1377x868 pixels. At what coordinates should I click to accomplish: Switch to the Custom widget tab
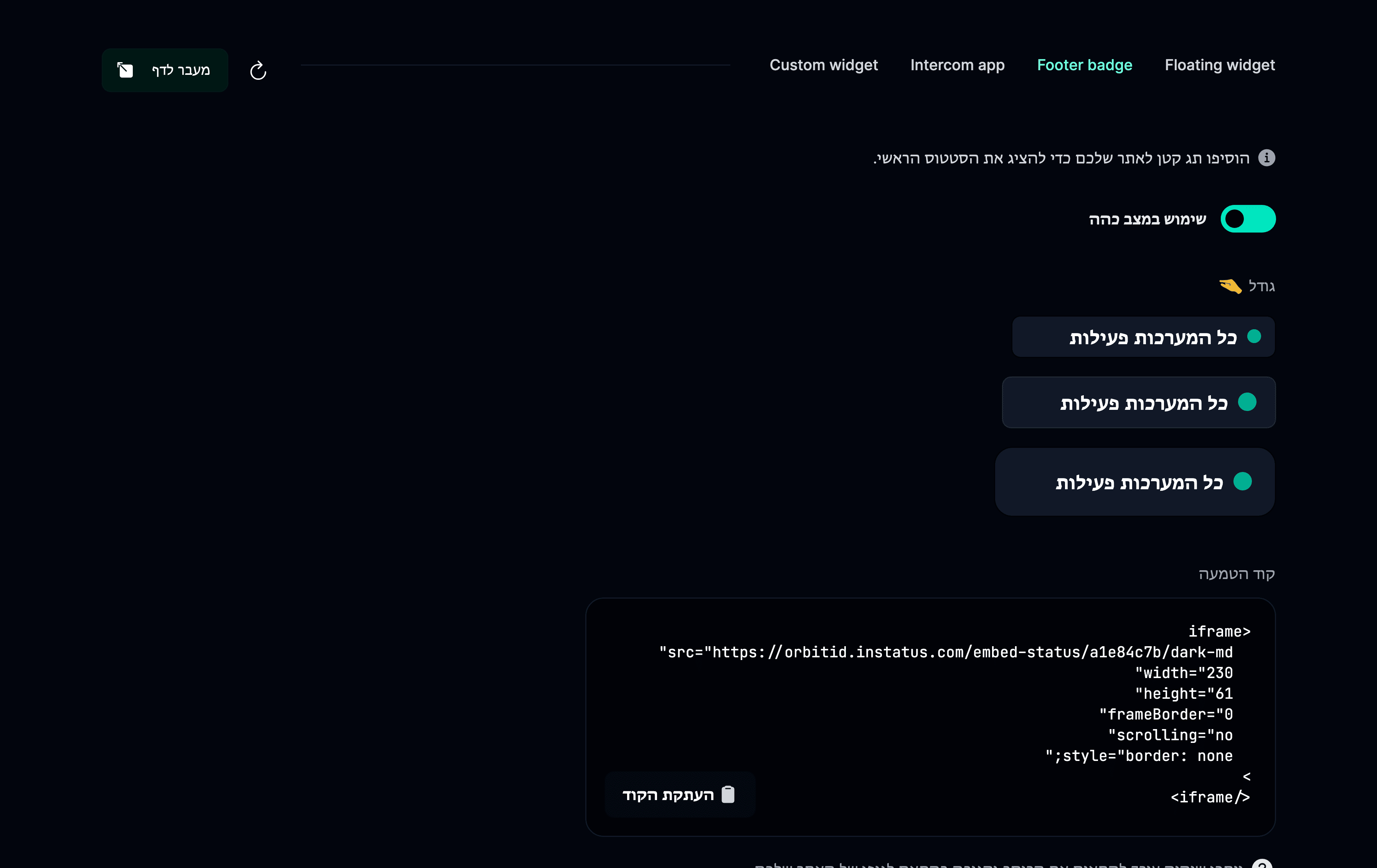point(823,65)
